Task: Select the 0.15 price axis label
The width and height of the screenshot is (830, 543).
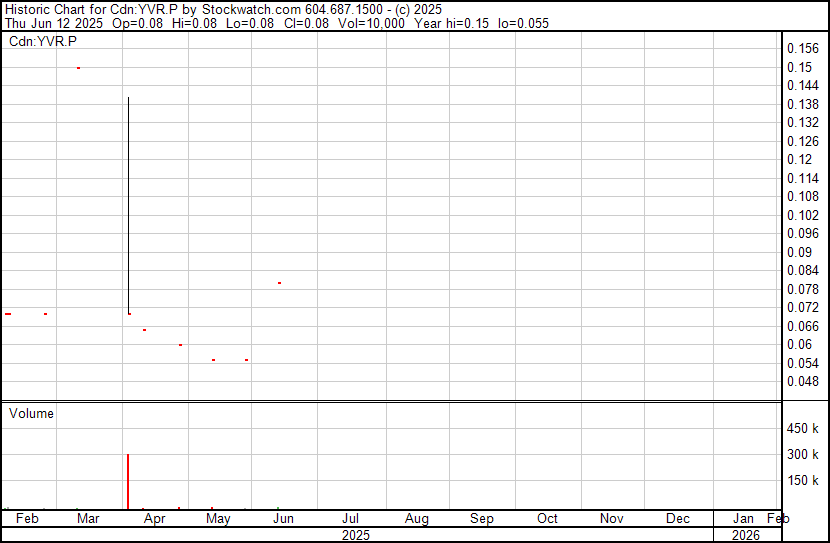Action: click(x=799, y=67)
